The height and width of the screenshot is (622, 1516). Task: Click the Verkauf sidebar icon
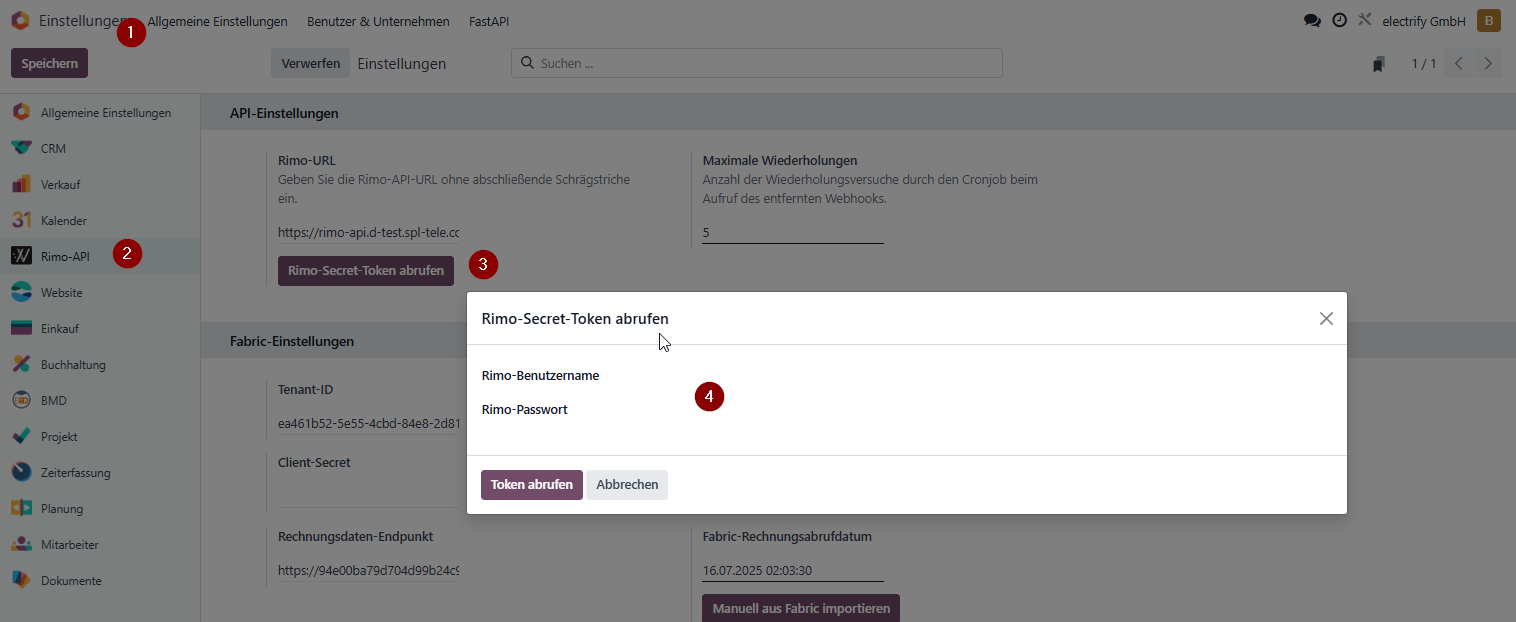(21, 184)
